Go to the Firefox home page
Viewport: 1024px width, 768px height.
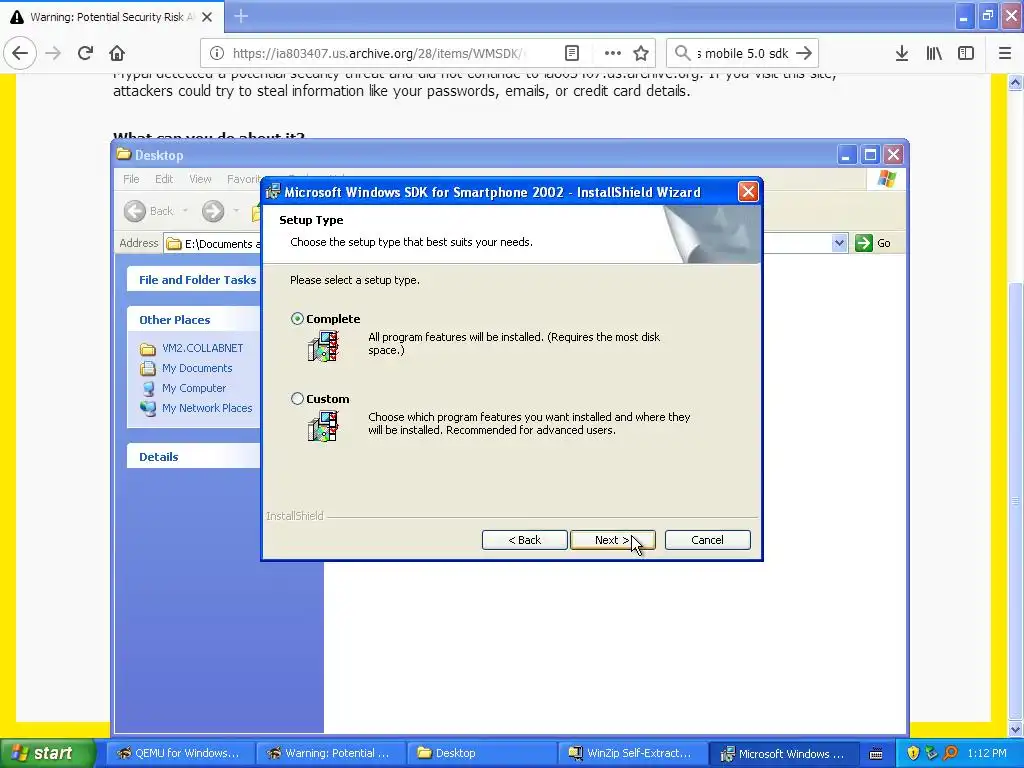pos(116,53)
